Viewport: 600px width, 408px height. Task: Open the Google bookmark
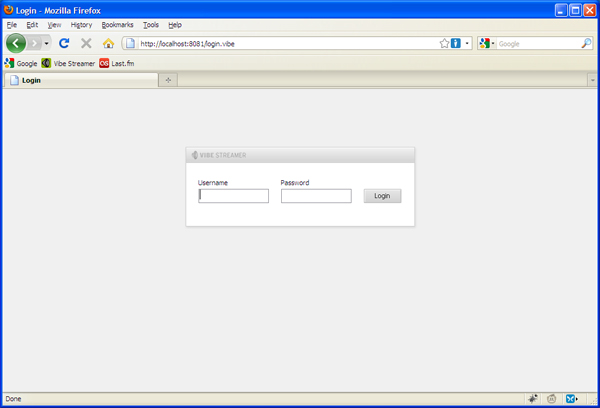21,63
